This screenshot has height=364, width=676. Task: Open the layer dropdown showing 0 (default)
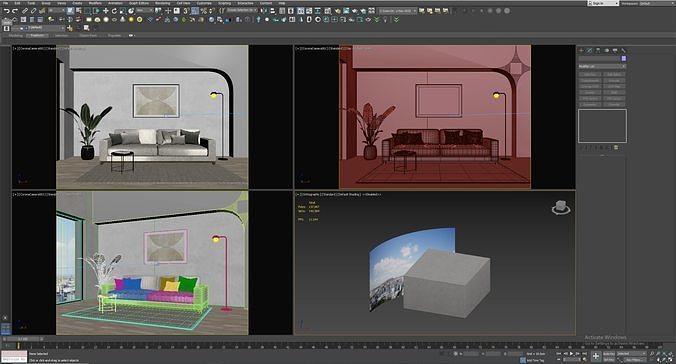pos(38,28)
